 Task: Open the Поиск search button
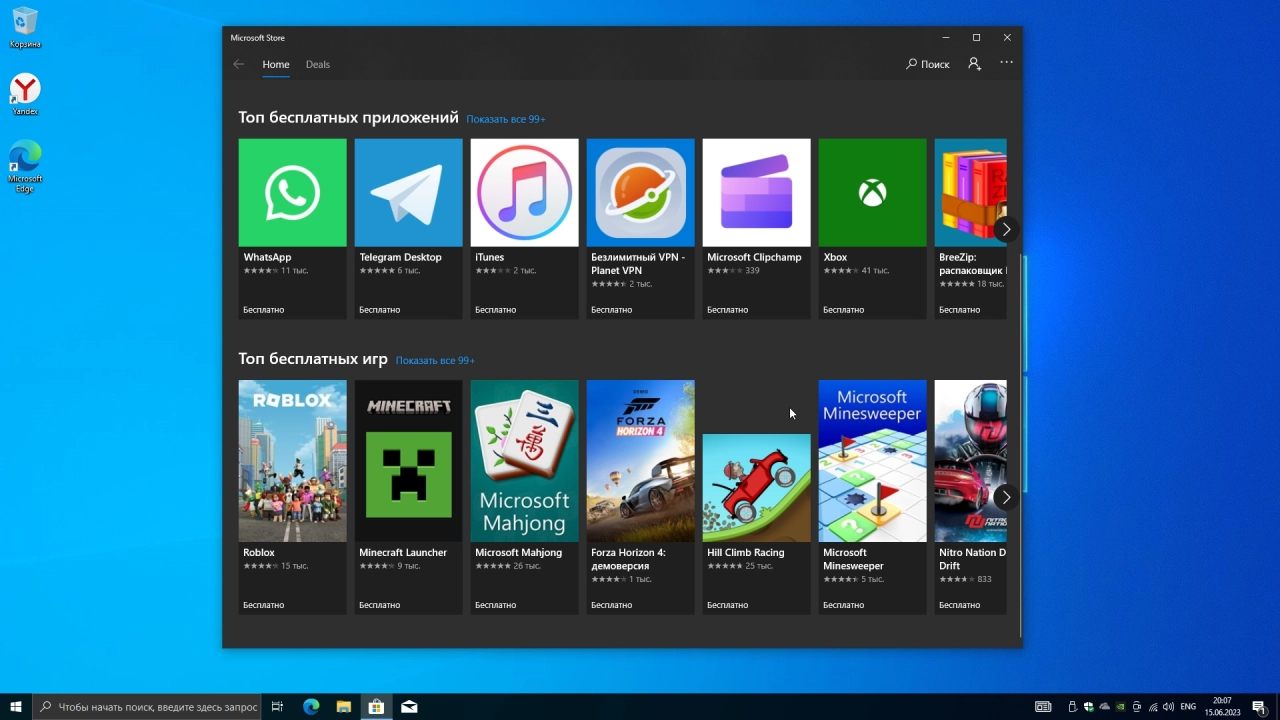point(928,64)
